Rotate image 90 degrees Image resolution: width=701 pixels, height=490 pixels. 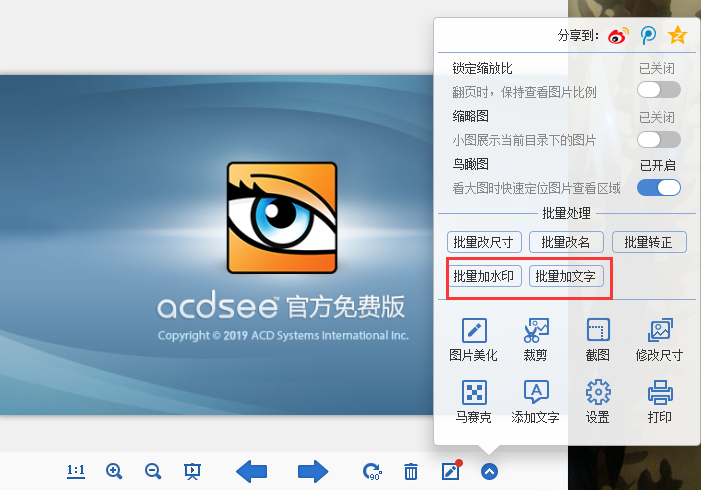coord(372,472)
